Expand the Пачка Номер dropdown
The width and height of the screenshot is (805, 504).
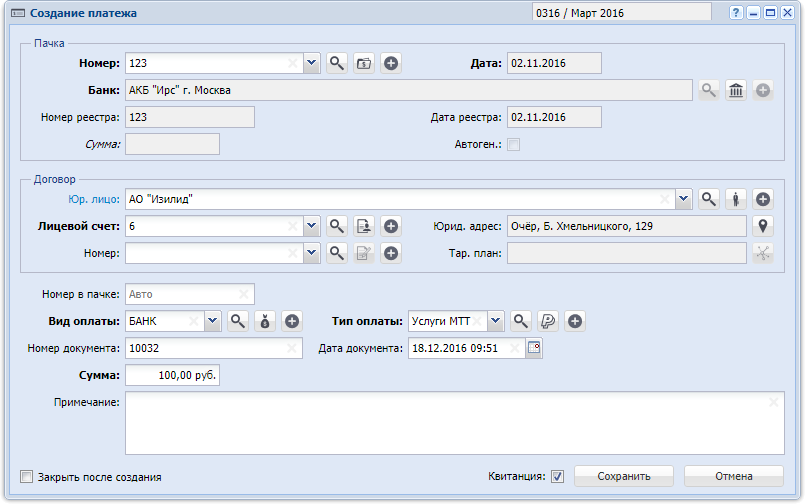coord(312,63)
